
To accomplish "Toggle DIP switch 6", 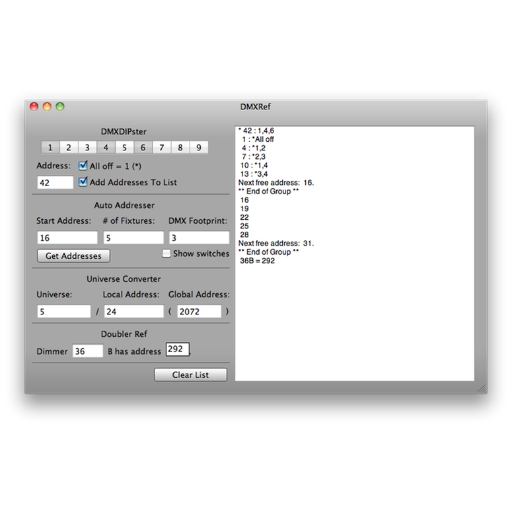I will (143, 147).
